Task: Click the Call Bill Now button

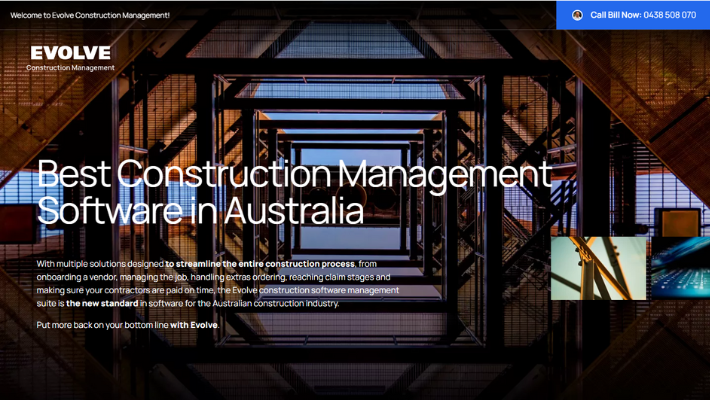Action: point(633,15)
